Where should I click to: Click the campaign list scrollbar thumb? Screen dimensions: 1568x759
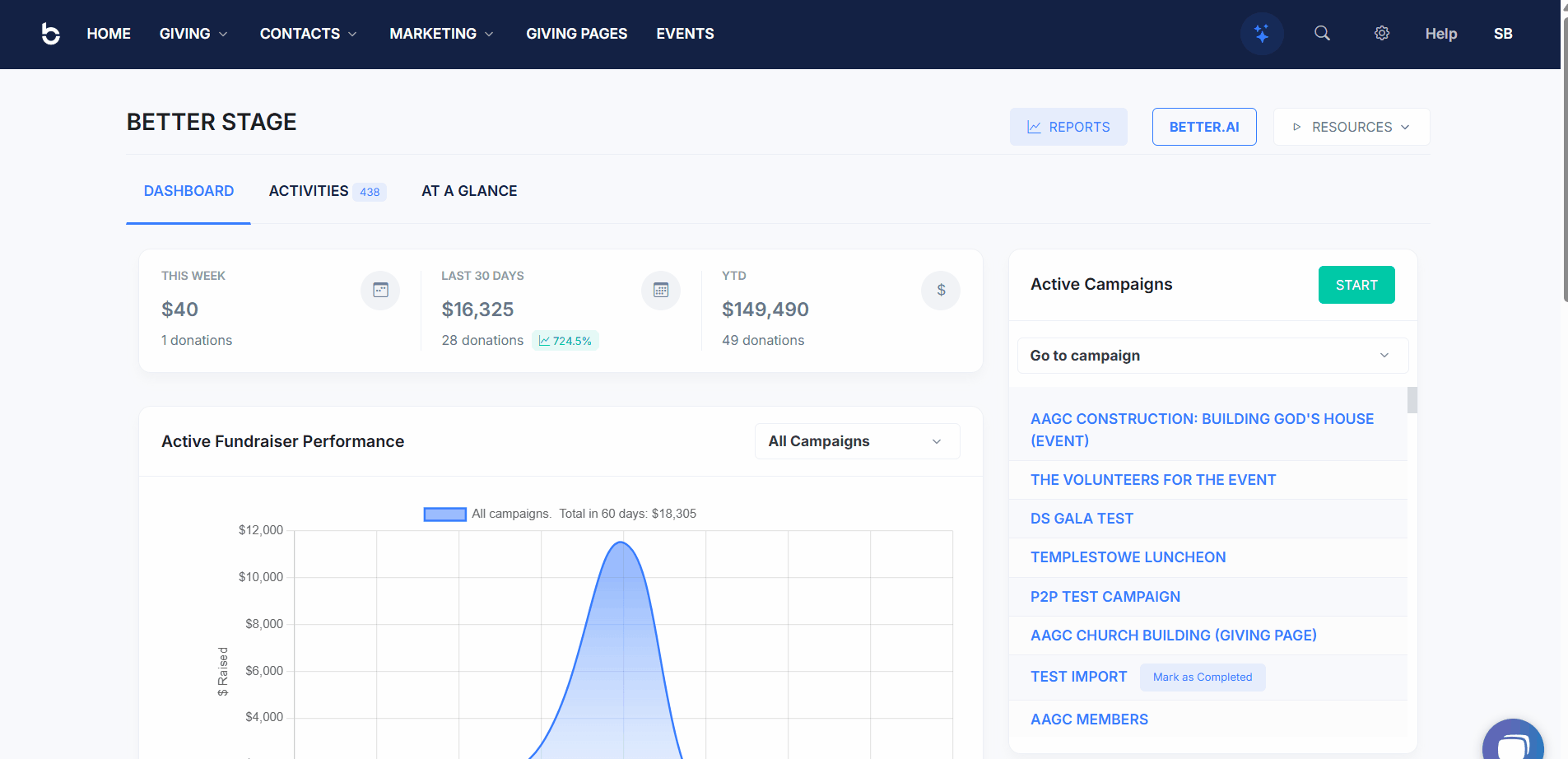click(x=1412, y=400)
